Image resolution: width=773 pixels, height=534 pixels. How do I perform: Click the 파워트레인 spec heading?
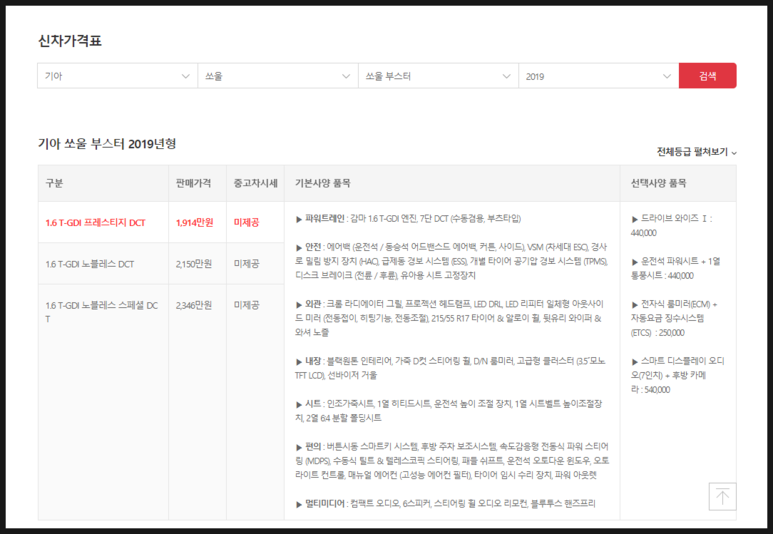coord(324,218)
